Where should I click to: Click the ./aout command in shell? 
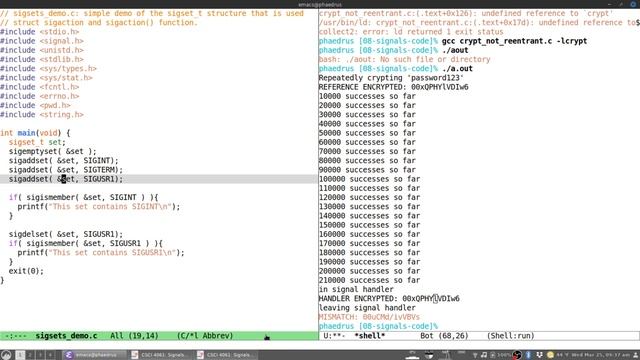[x=455, y=50]
